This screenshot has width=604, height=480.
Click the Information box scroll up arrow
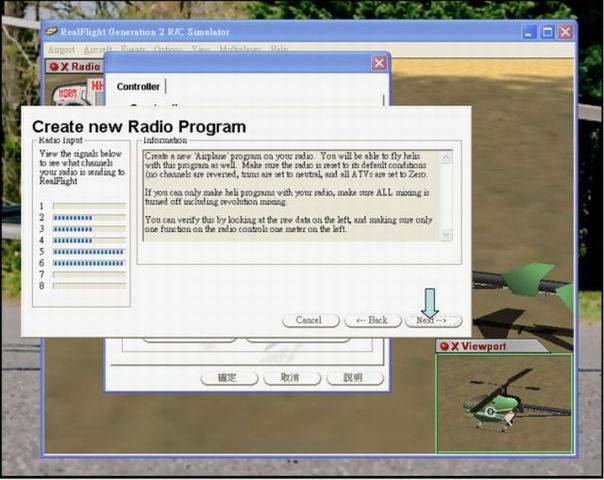point(446,157)
